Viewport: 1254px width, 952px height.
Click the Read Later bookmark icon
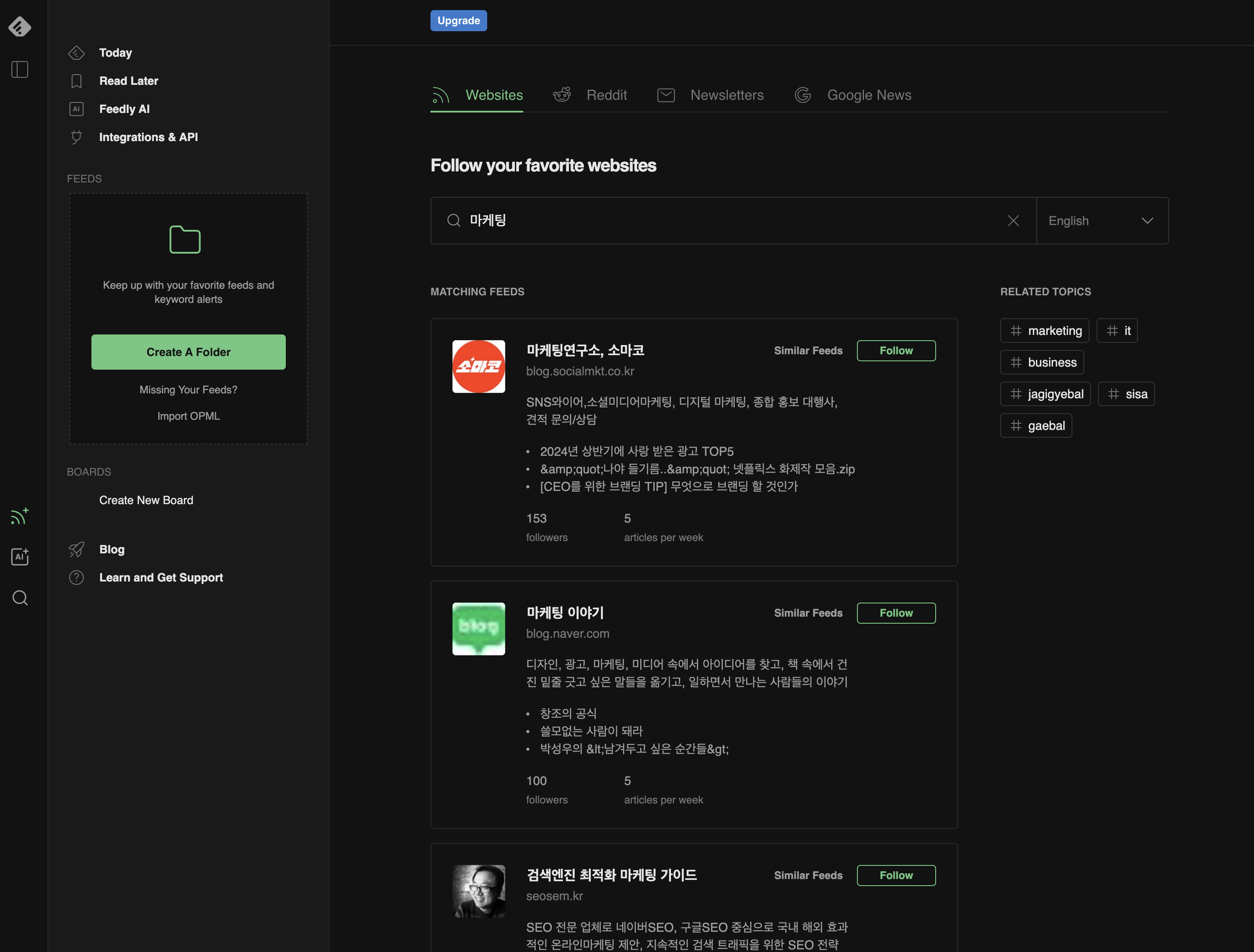tap(77, 81)
